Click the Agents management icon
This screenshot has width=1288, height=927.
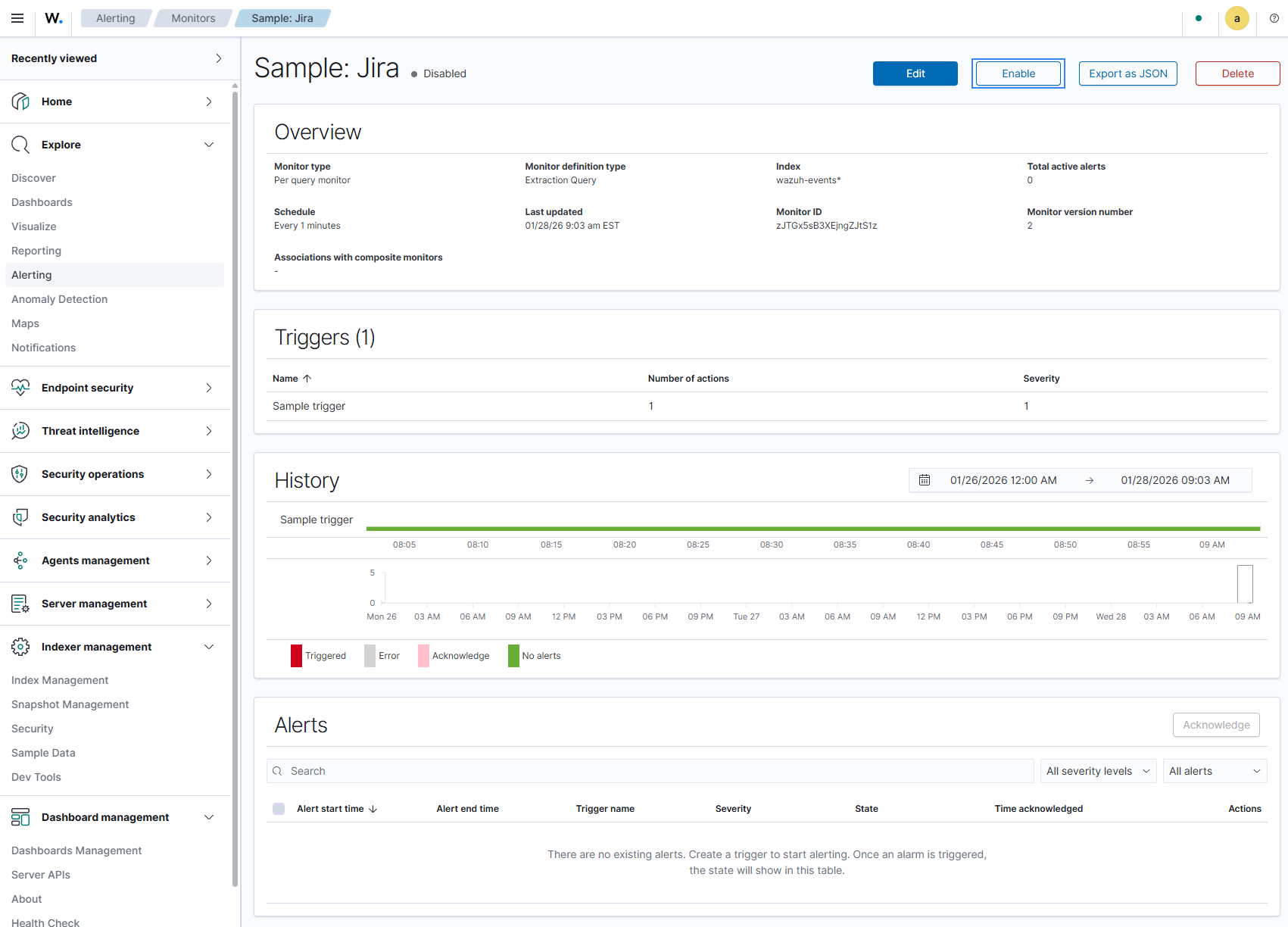(20, 560)
